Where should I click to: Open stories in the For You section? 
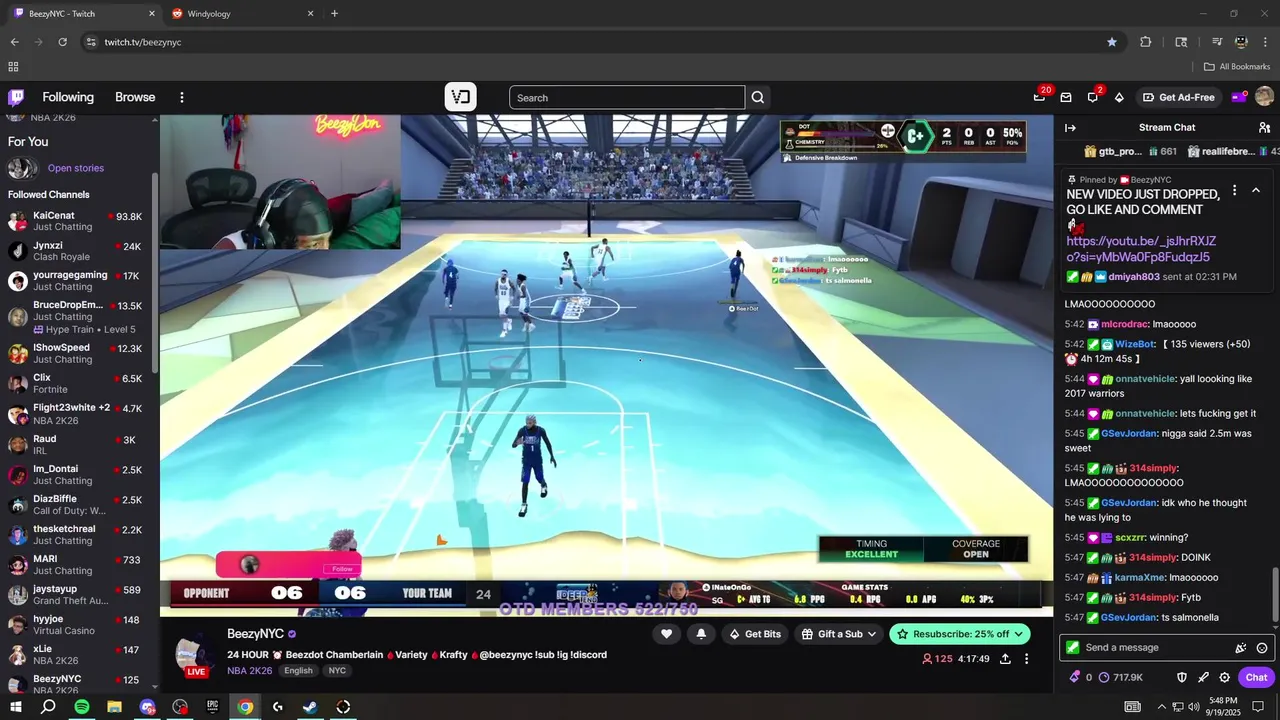(x=75, y=168)
